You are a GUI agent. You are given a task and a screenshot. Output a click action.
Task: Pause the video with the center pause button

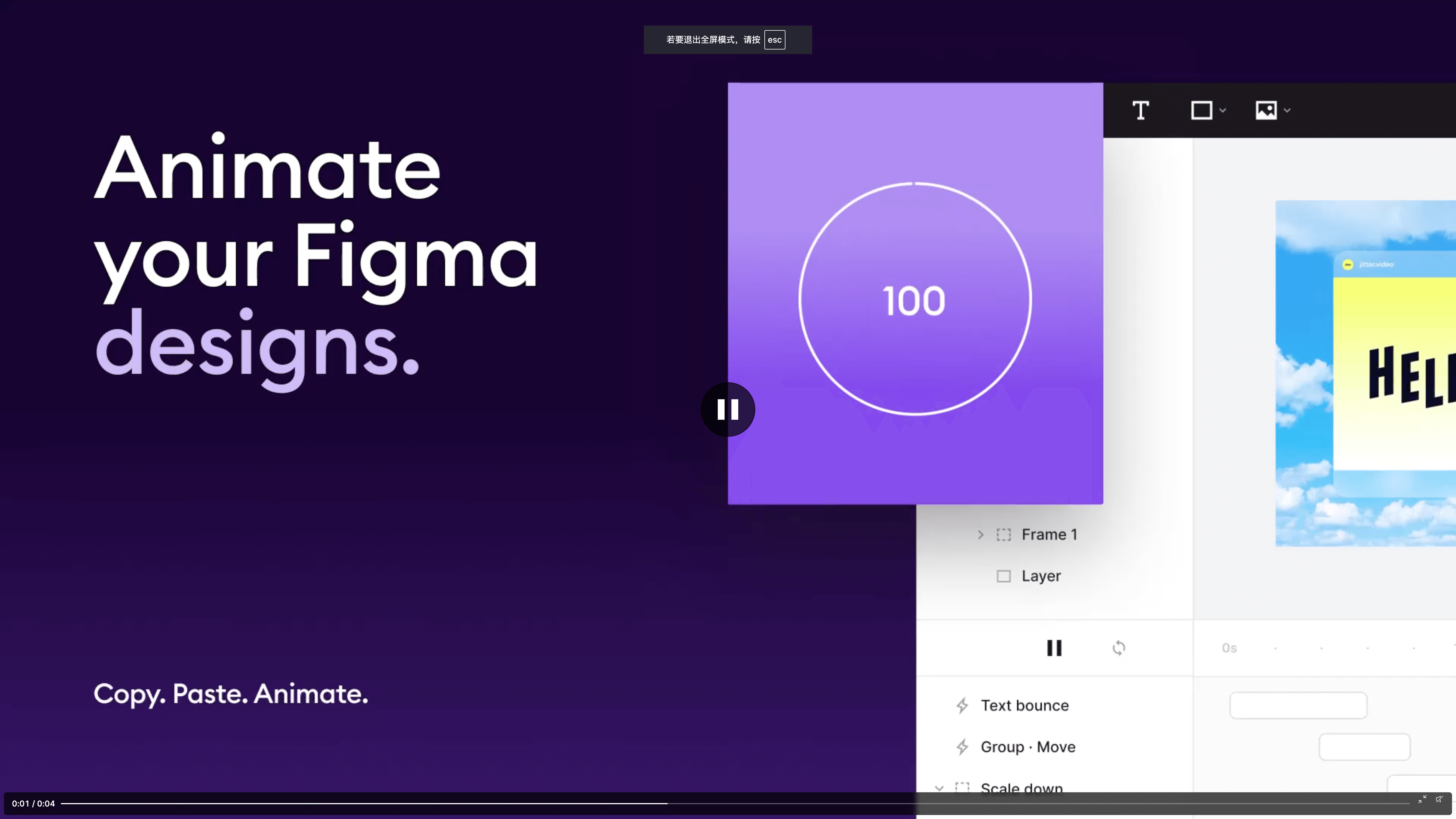click(727, 409)
